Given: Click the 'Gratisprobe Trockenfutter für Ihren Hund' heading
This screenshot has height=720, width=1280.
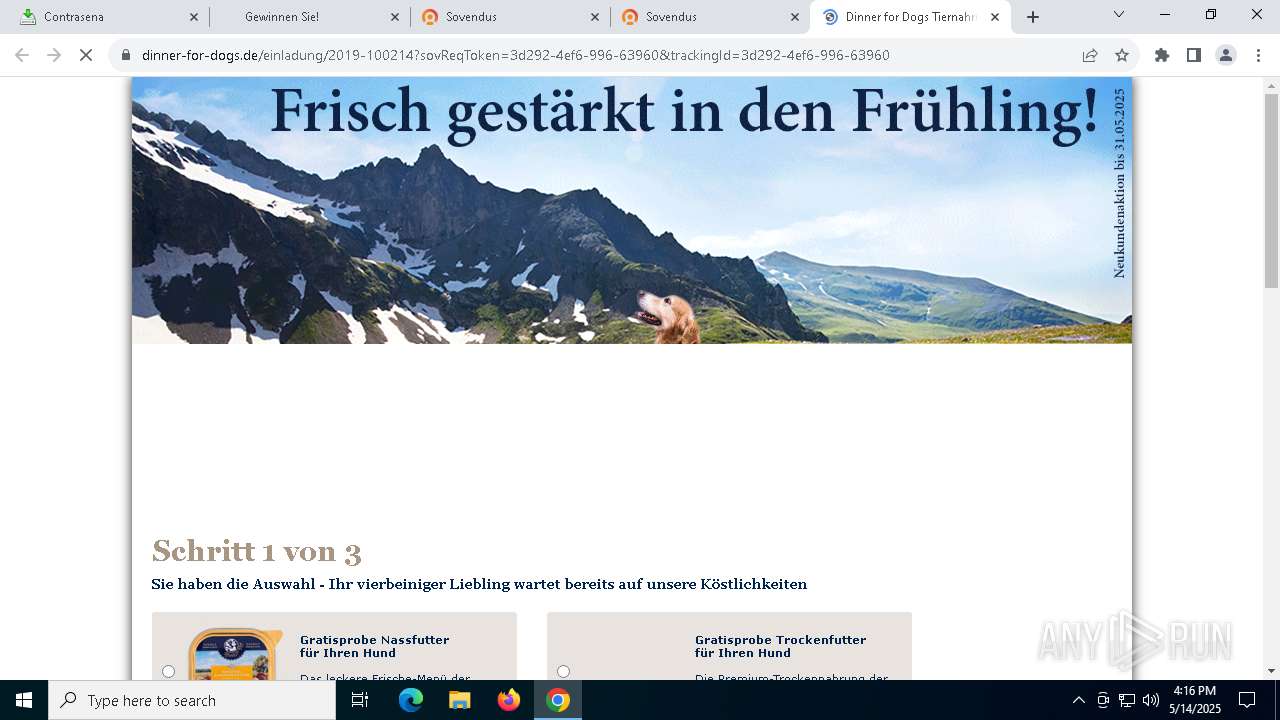Looking at the screenshot, I should click(780, 646).
